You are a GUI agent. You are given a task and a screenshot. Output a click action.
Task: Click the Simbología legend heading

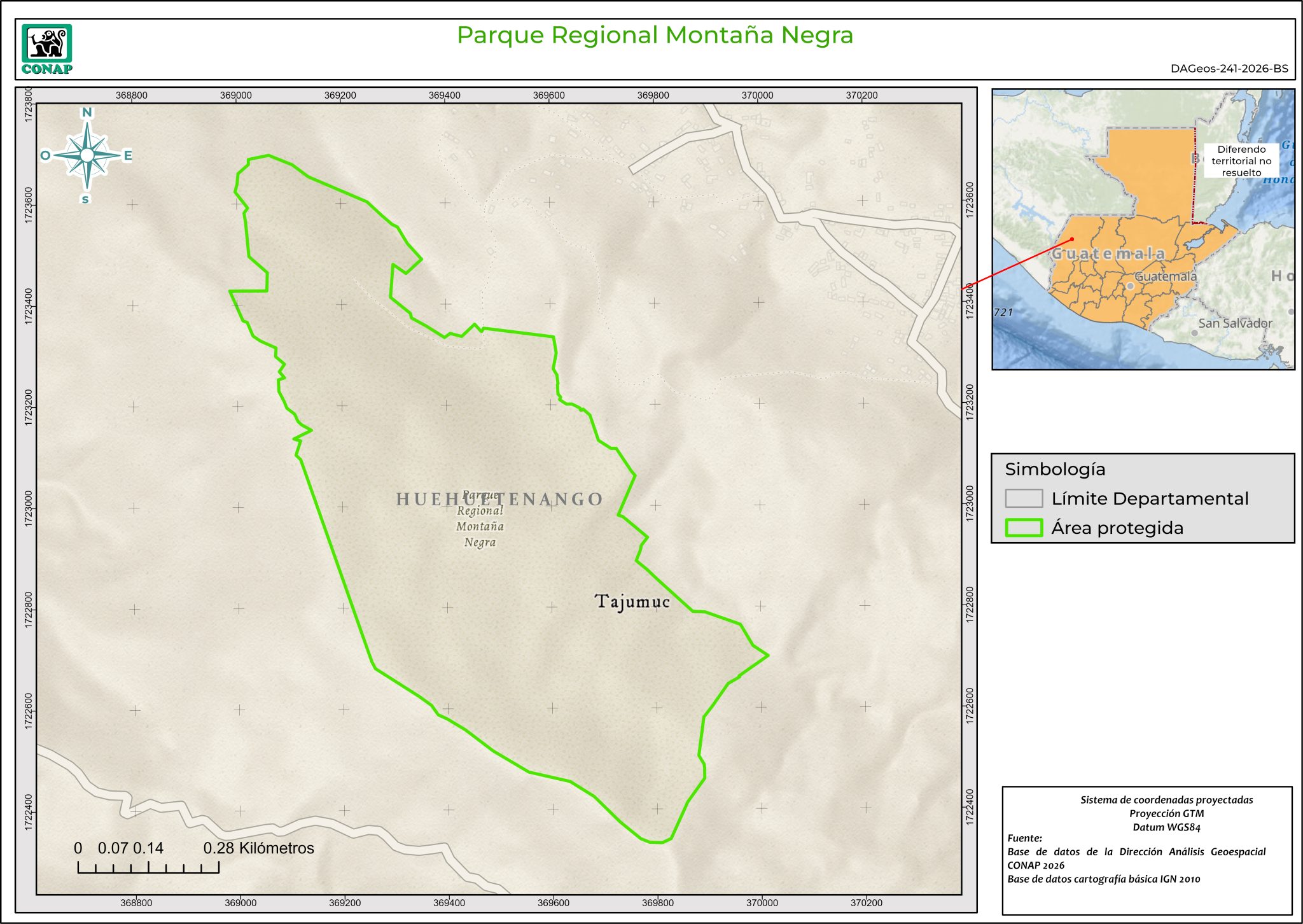1054,469
